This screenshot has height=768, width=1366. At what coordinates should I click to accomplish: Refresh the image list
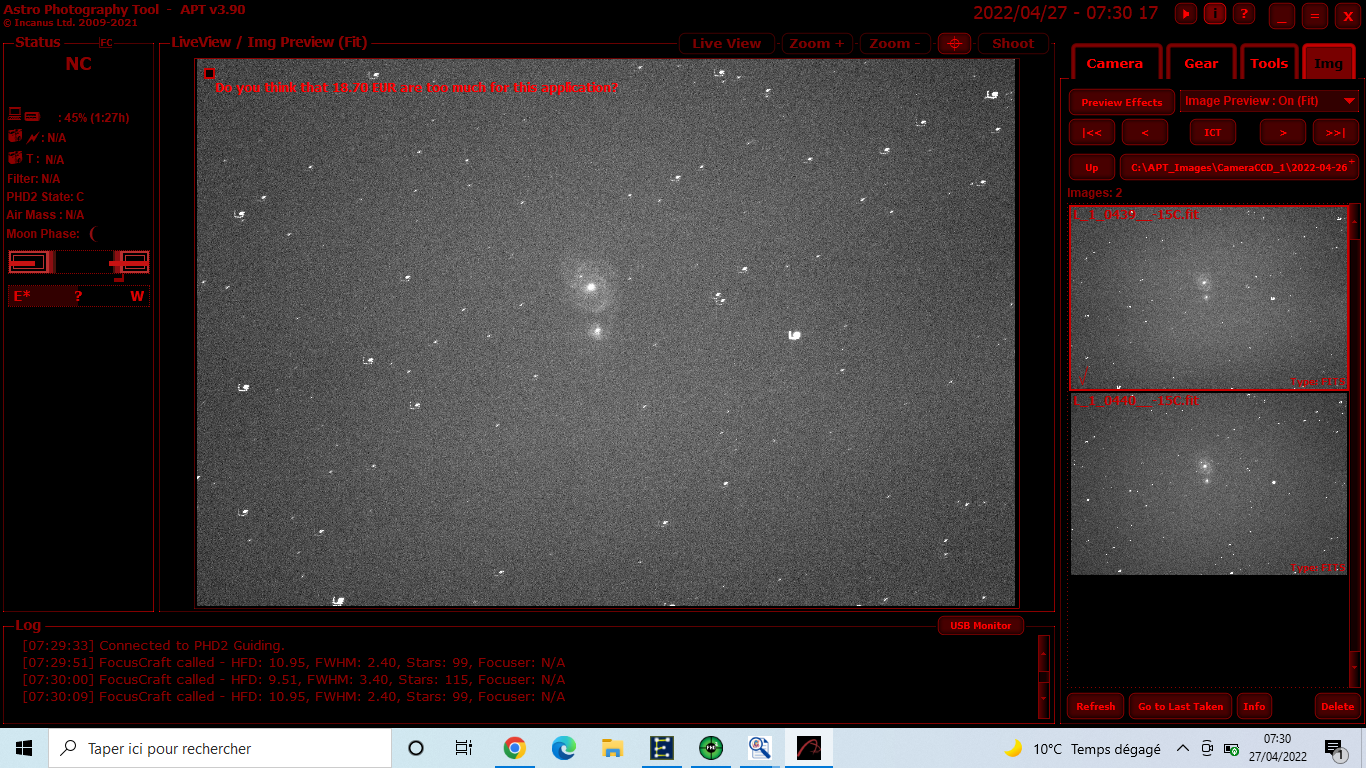click(1096, 706)
